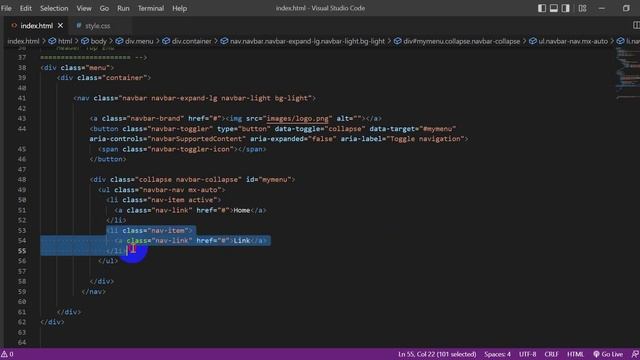
Task: Click the closing </ul> tag on line 56
Action: [108, 261]
